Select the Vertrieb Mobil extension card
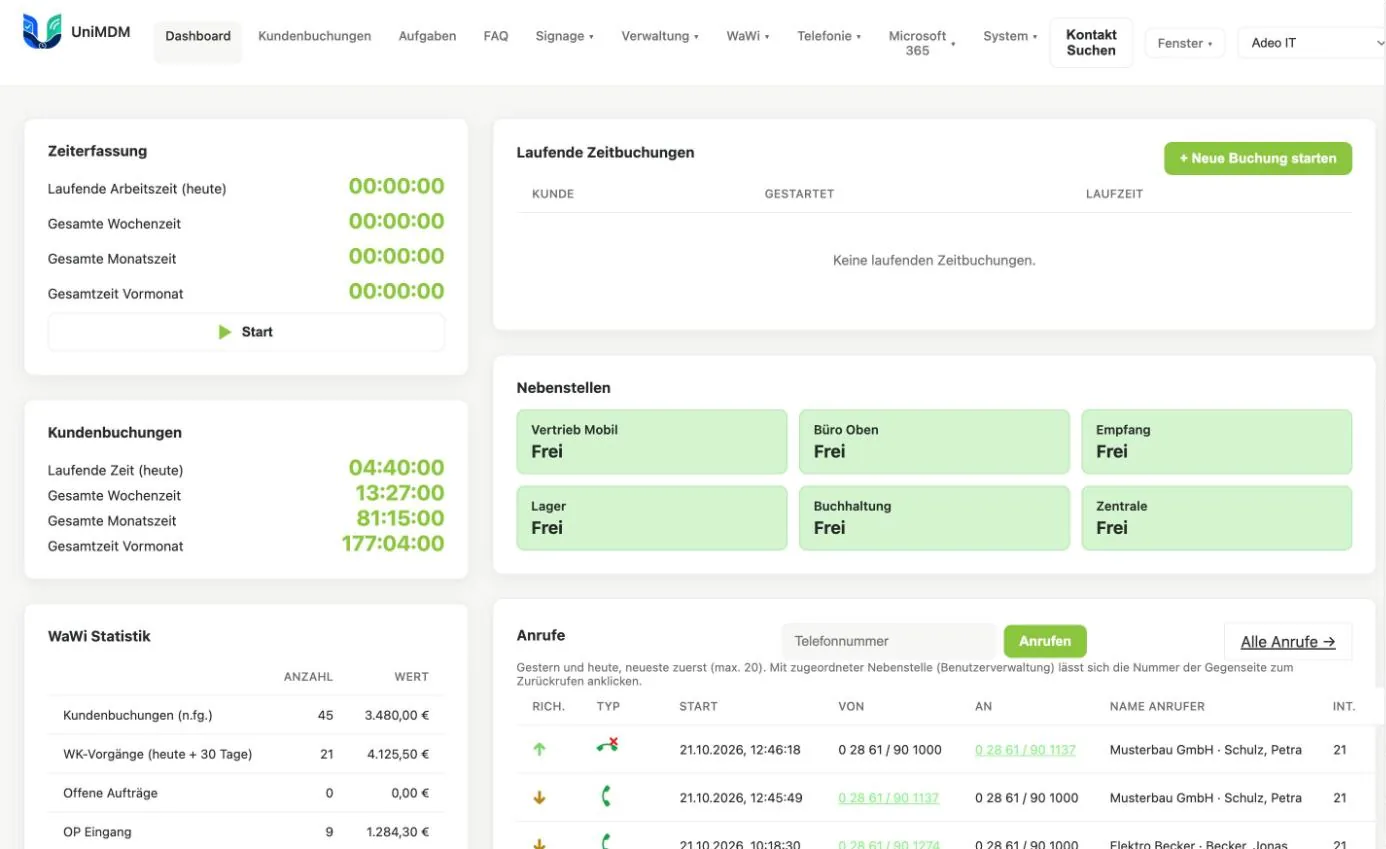 point(652,441)
